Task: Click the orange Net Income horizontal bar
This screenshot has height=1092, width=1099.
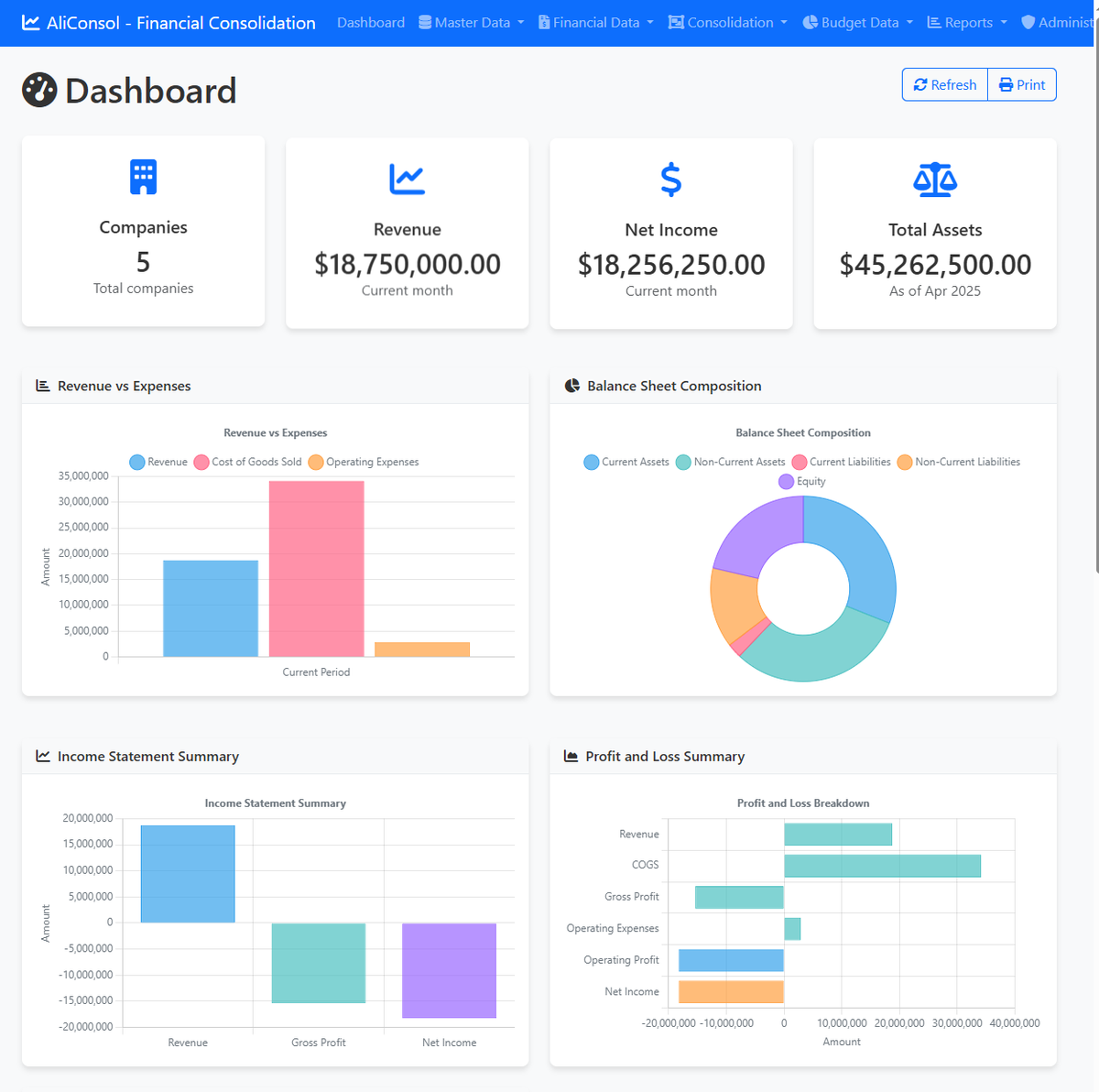Action: tap(731, 992)
